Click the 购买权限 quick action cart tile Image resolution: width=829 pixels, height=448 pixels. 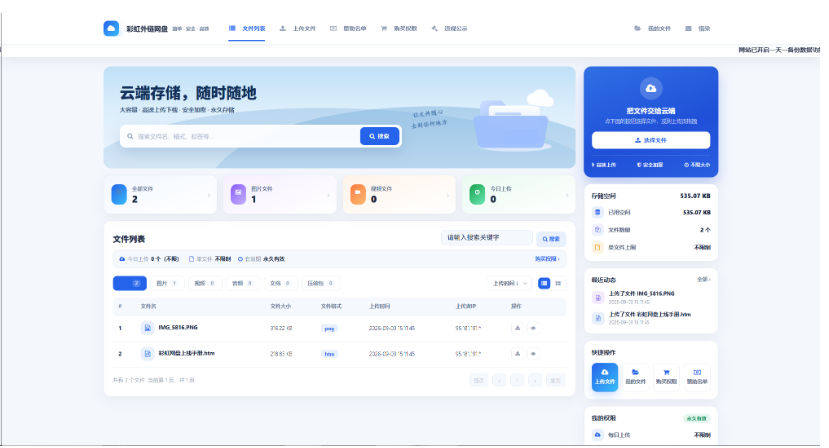coord(666,377)
